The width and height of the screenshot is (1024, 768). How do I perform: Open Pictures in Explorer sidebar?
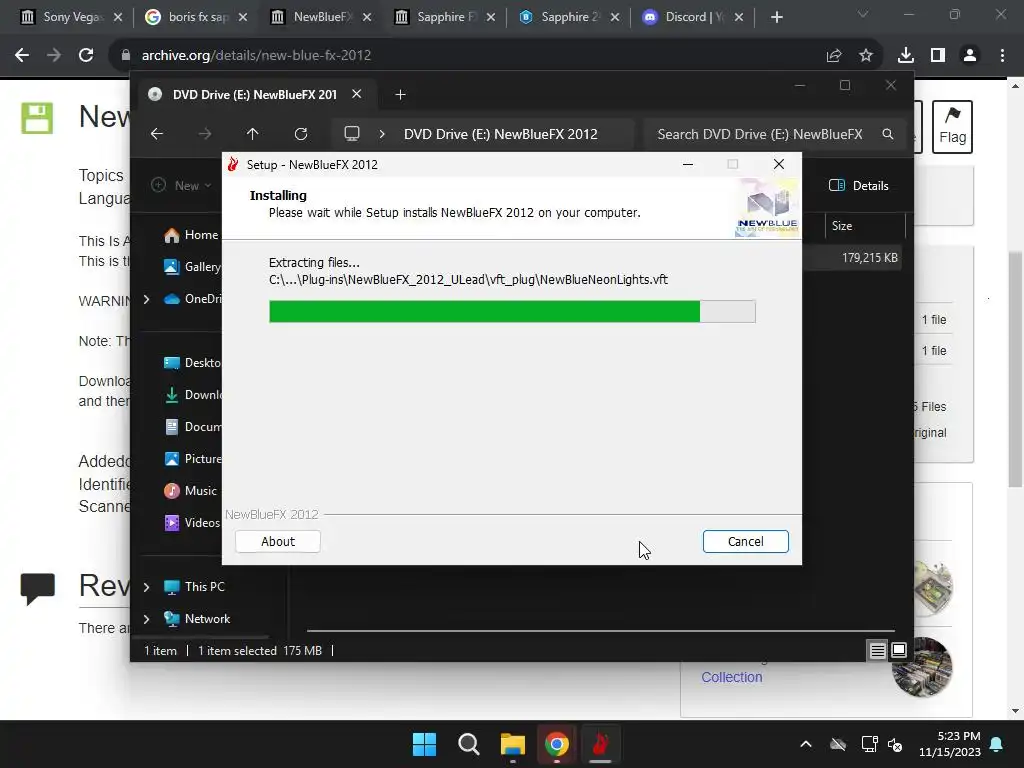pyautogui.click(x=193, y=458)
